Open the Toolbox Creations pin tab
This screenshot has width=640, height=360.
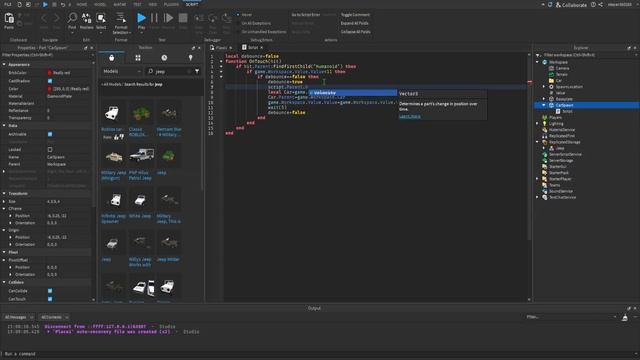click(190, 58)
